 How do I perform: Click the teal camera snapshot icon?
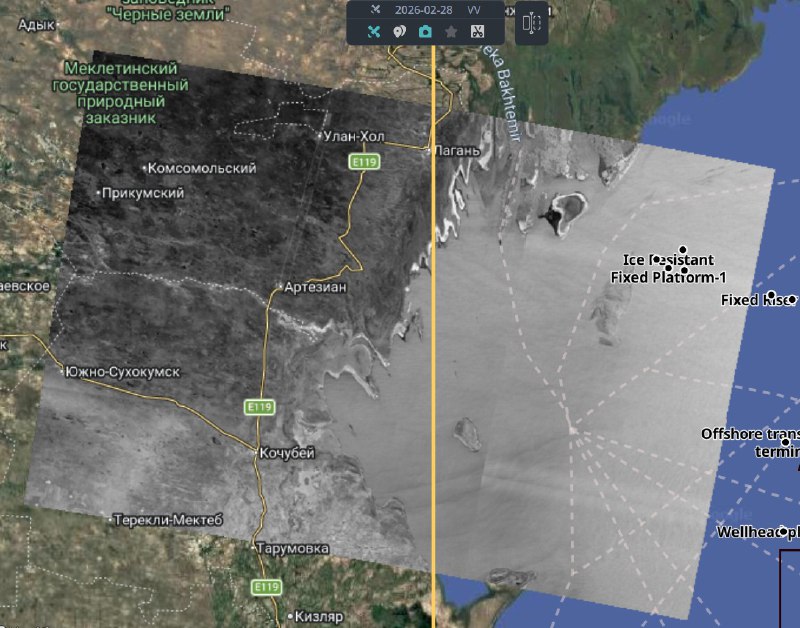[425, 32]
